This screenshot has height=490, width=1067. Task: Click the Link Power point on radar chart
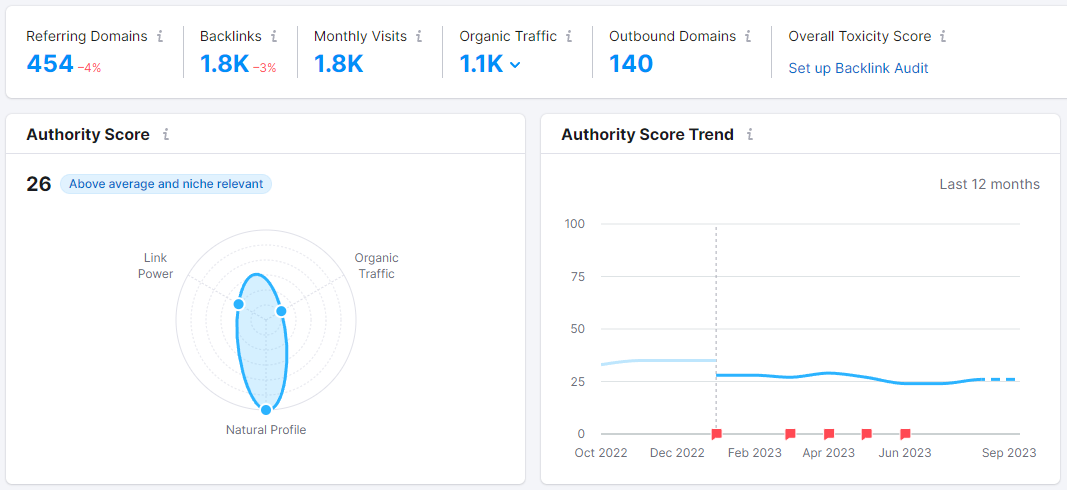pyautogui.click(x=239, y=304)
